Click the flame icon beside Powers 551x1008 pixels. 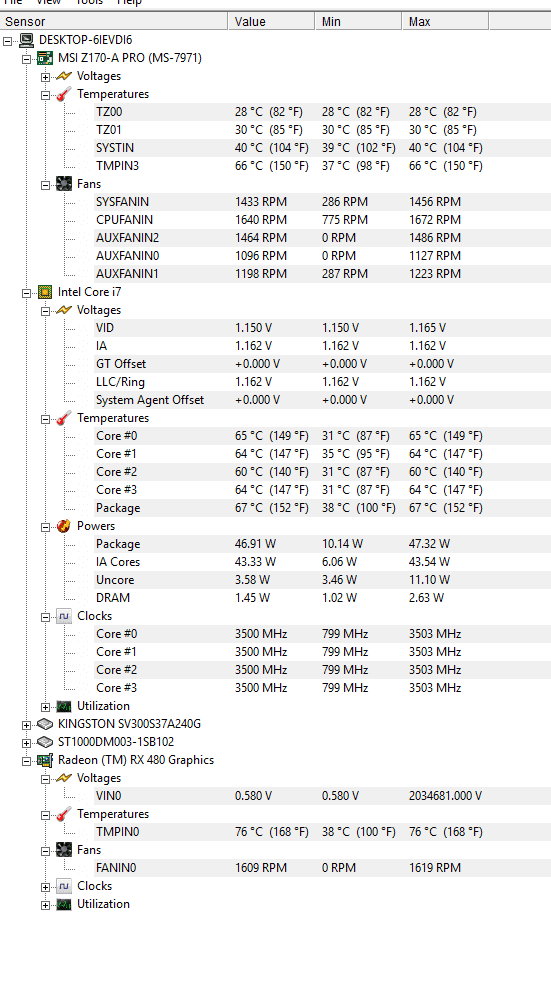tap(64, 526)
